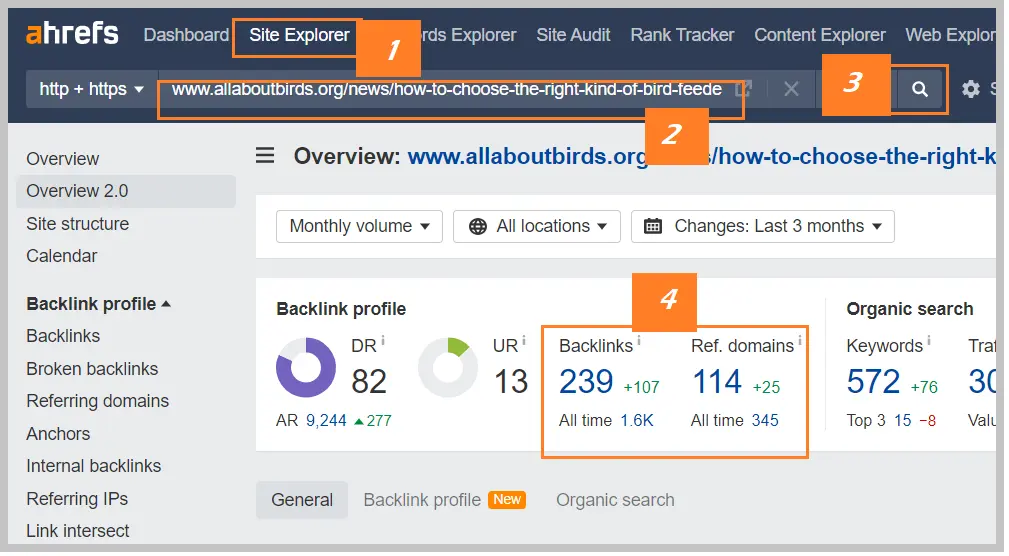The width and height of the screenshot is (1009, 556).
Task: Open the All locations dropdown
Action: coord(537,227)
